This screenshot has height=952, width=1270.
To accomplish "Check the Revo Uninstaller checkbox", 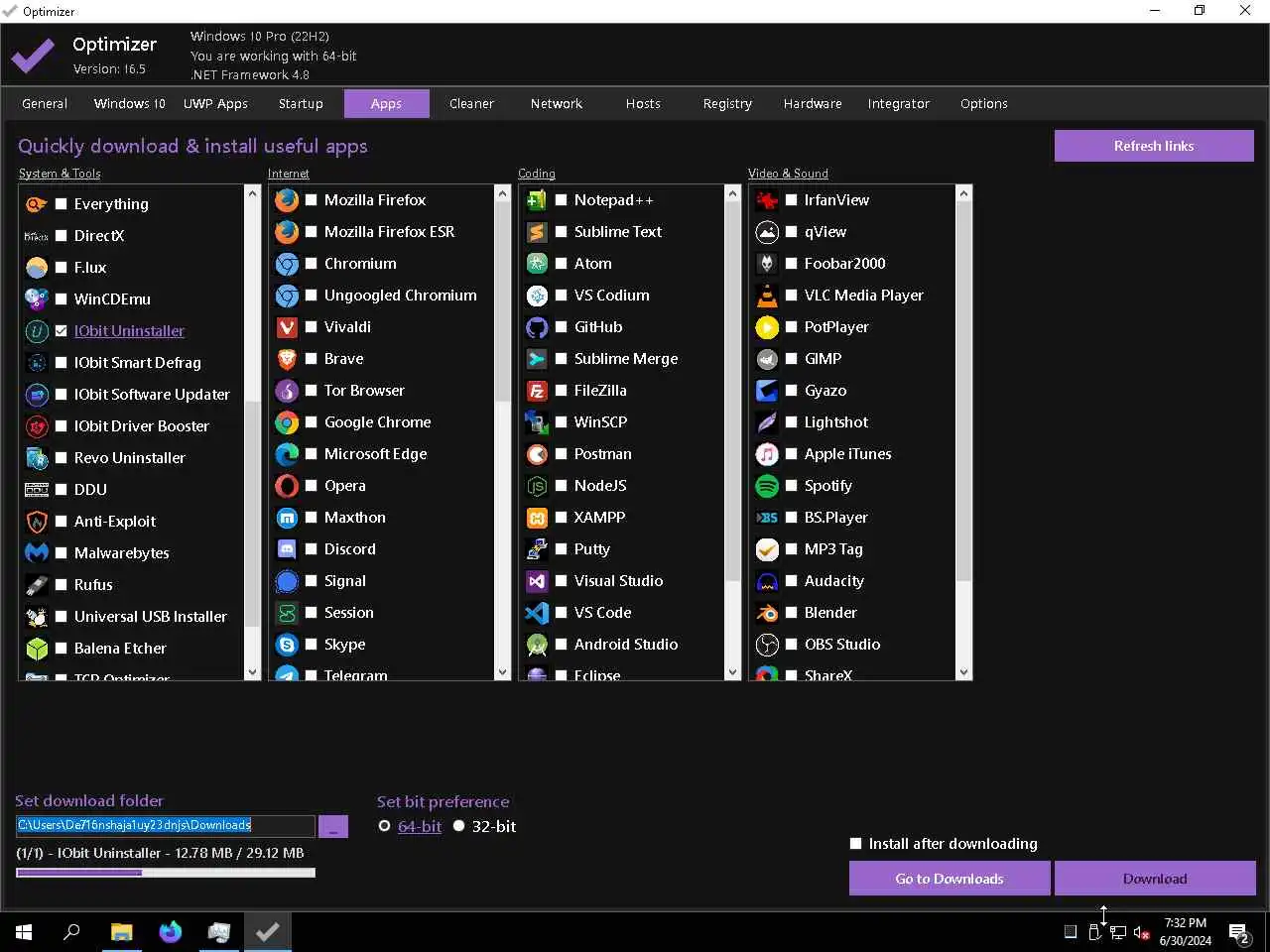I will click(x=62, y=458).
